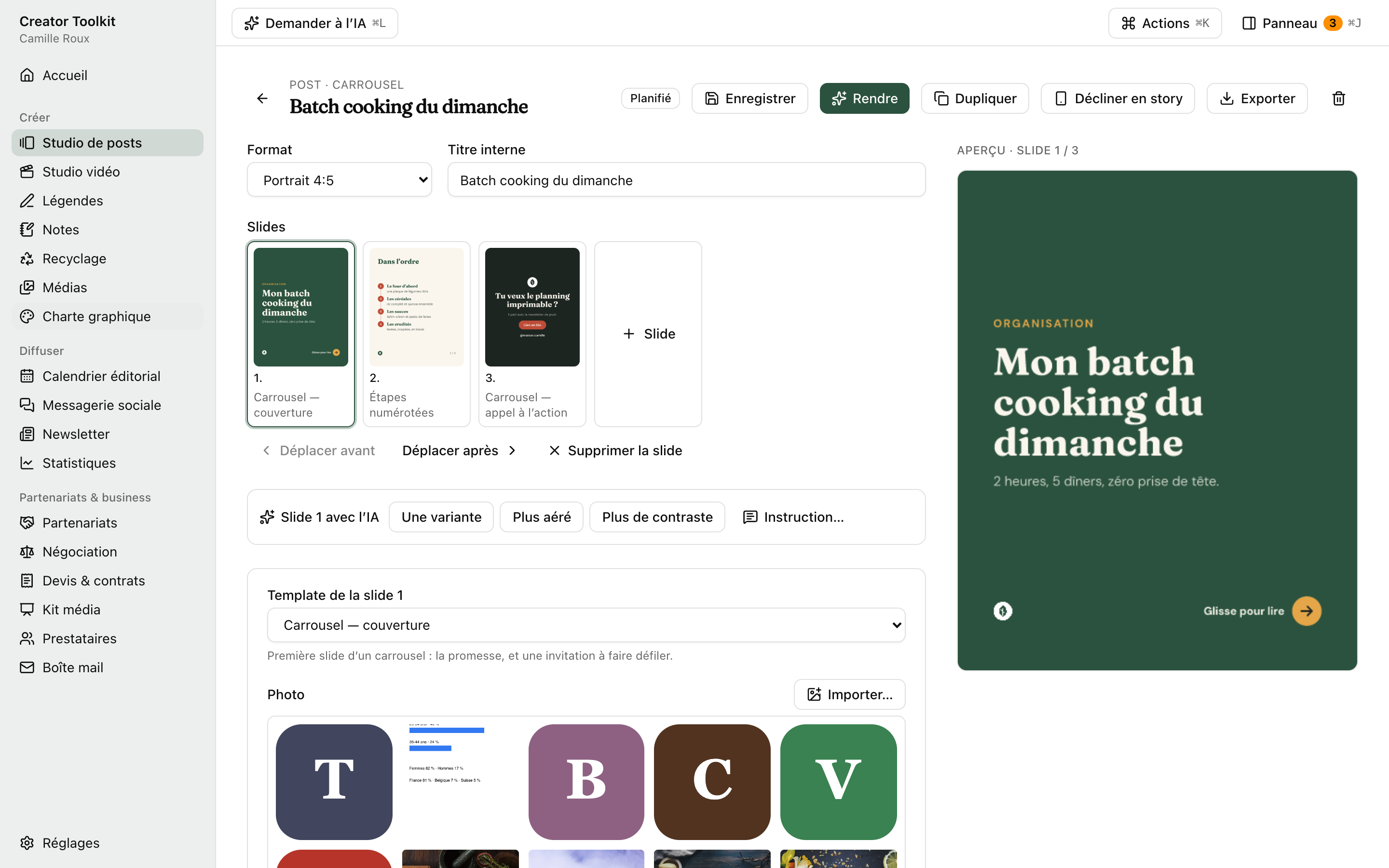Open the Négociation scales icon item

click(27, 552)
